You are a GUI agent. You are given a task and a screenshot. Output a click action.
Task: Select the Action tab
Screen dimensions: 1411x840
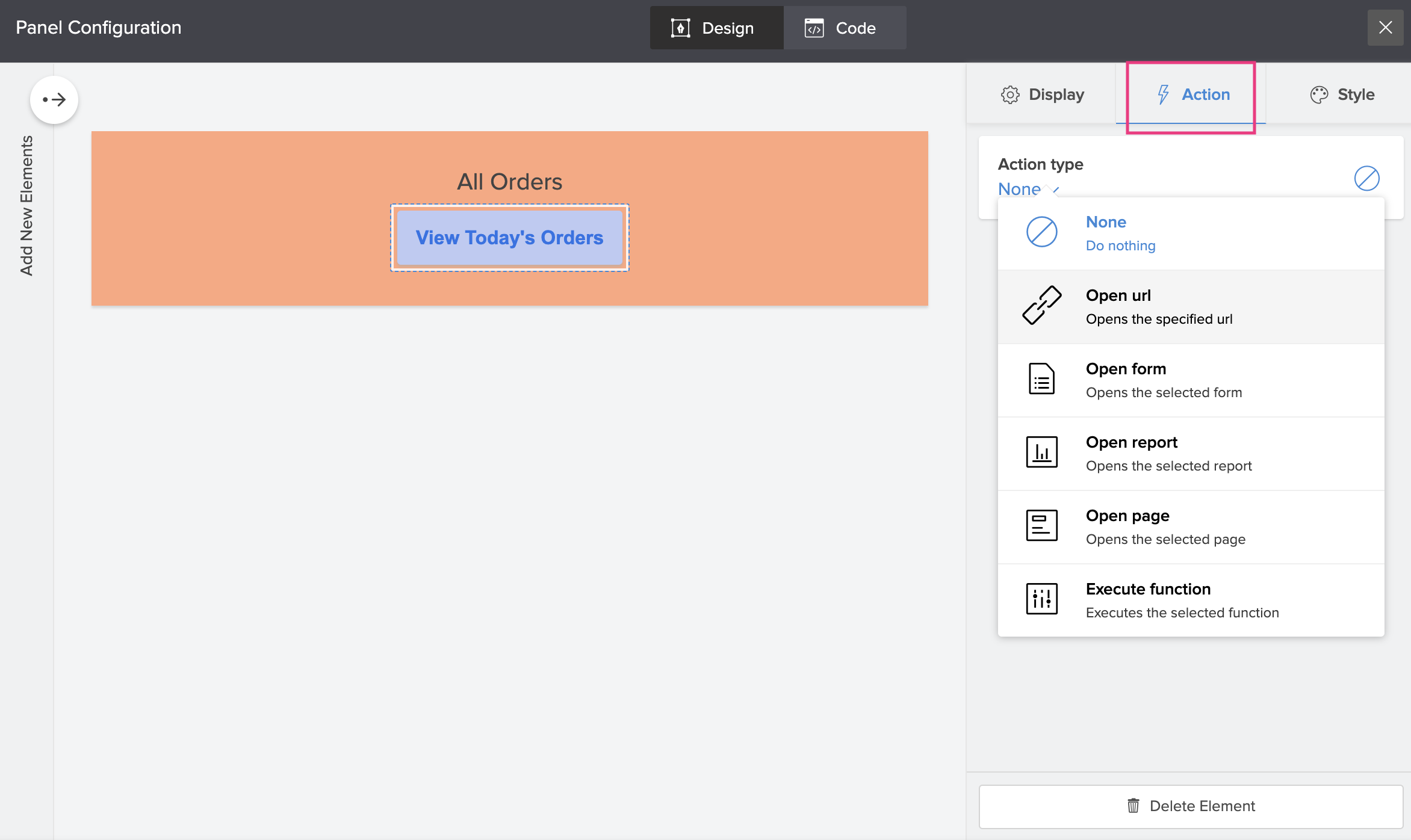[1193, 94]
